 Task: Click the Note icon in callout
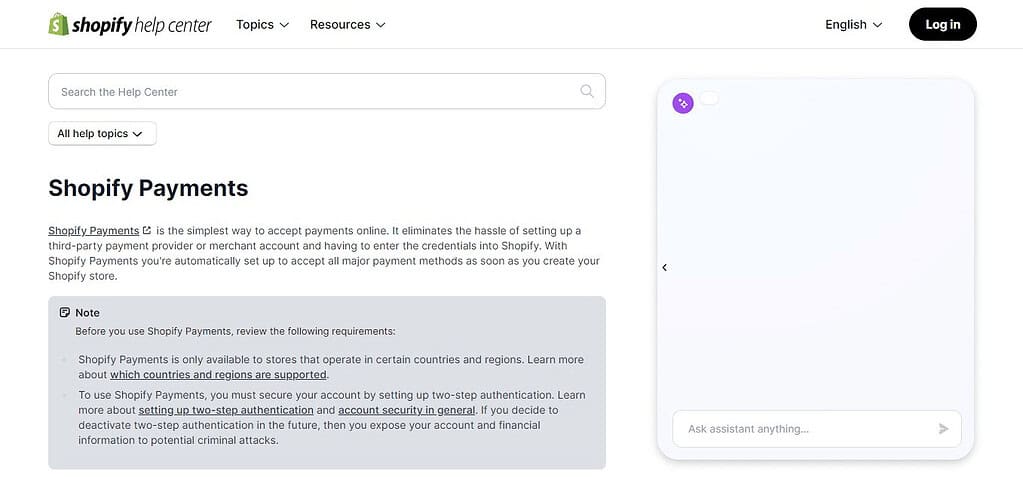[65, 313]
